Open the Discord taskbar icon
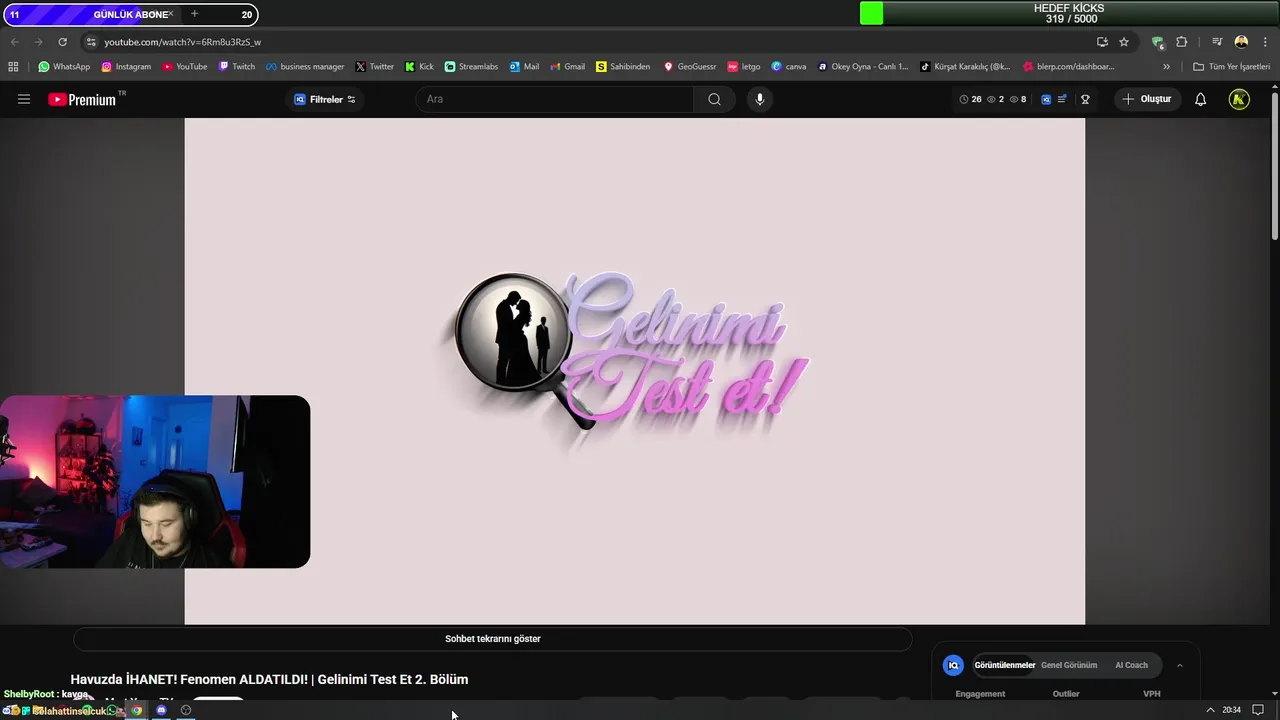 (x=161, y=710)
